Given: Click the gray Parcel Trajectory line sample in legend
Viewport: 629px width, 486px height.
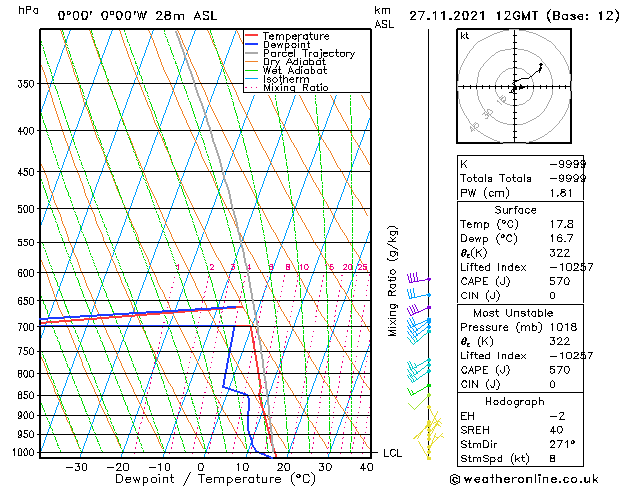Looking at the screenshot, I should click(x=252, y=53).
